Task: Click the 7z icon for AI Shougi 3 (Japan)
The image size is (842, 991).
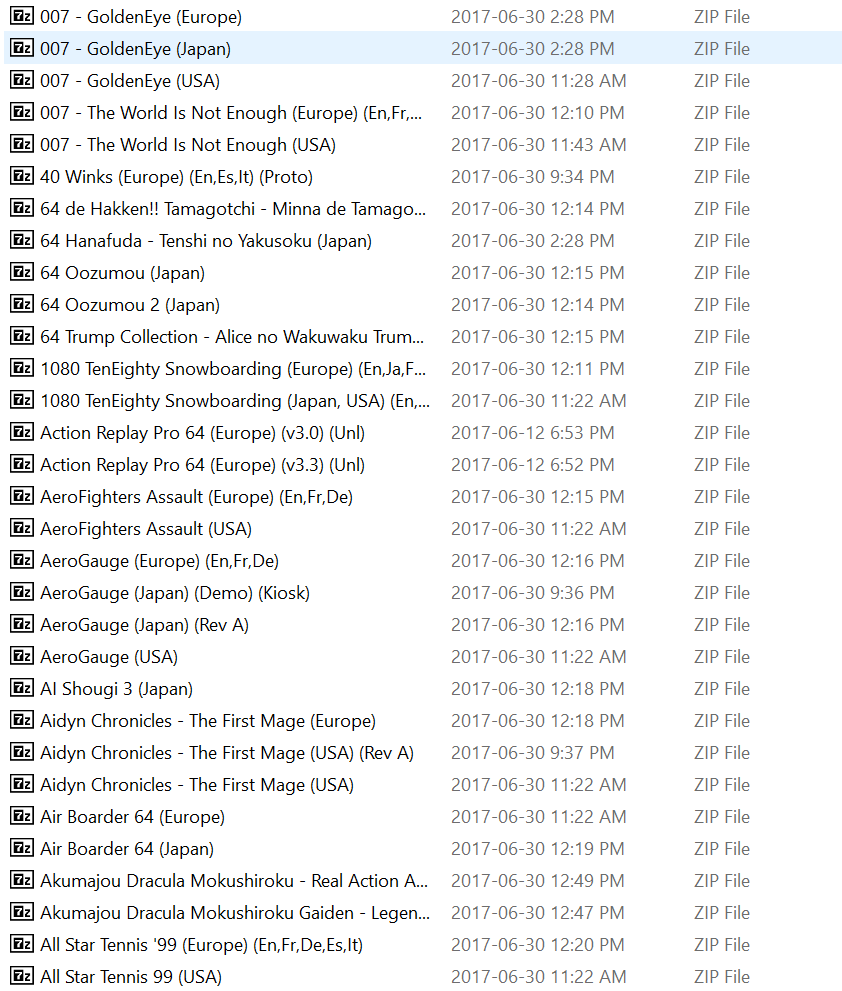Action: coord(22,688)
